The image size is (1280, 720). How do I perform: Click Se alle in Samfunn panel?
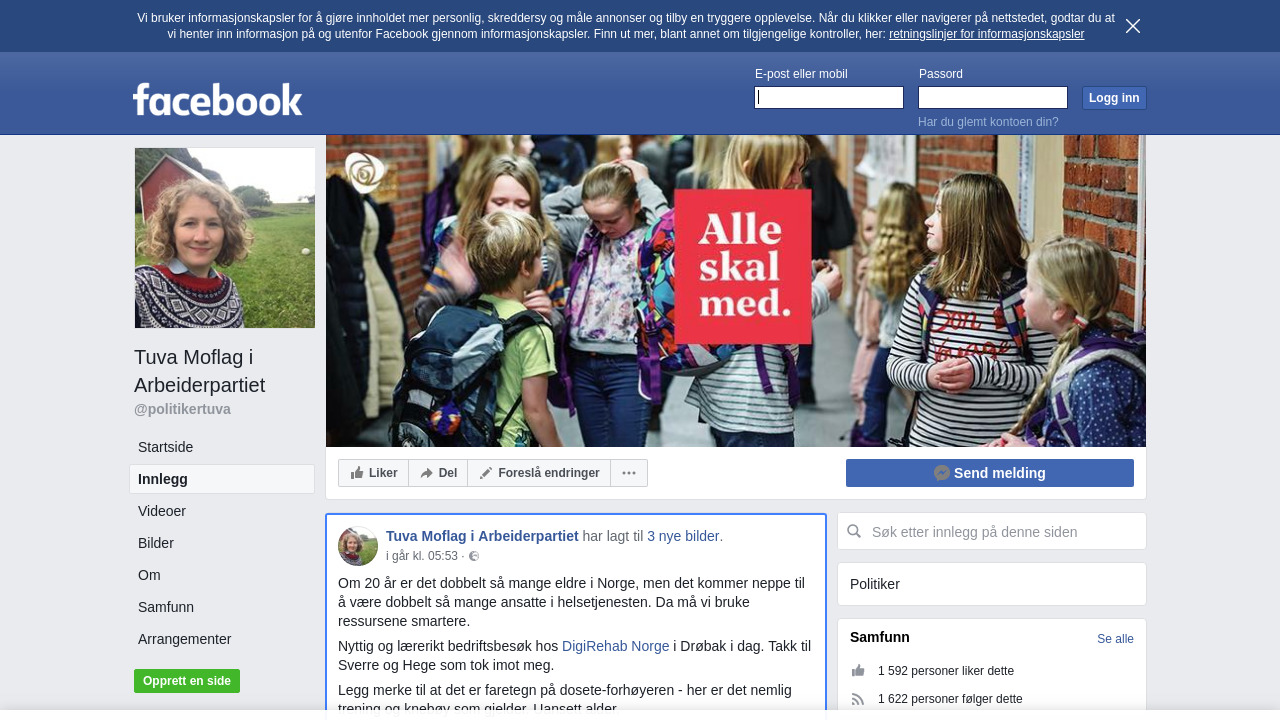tap(1115, 639)
